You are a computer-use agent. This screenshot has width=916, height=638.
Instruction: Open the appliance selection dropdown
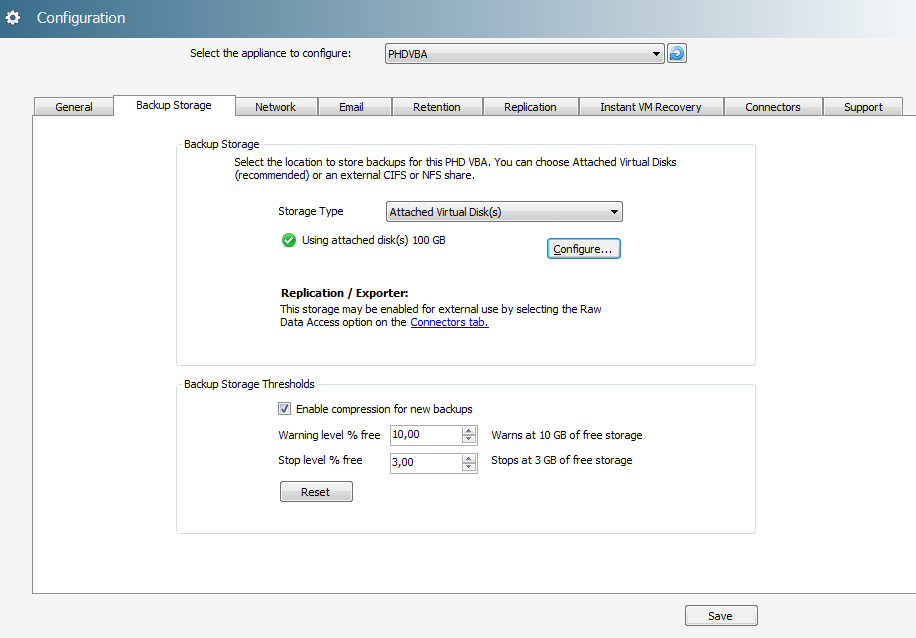656,54
